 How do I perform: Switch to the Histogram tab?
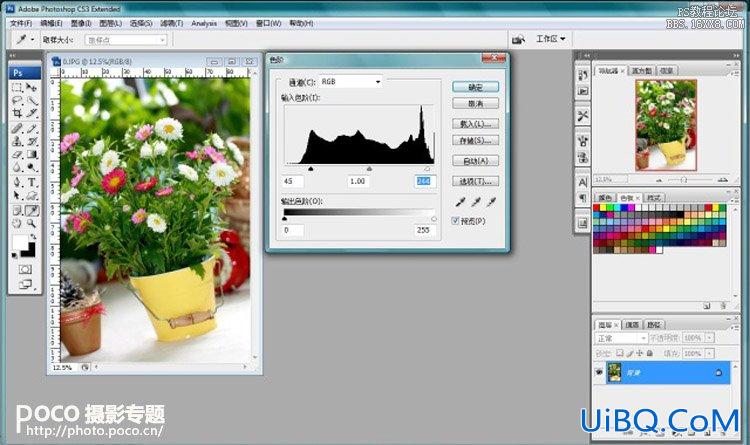point(642,70)
